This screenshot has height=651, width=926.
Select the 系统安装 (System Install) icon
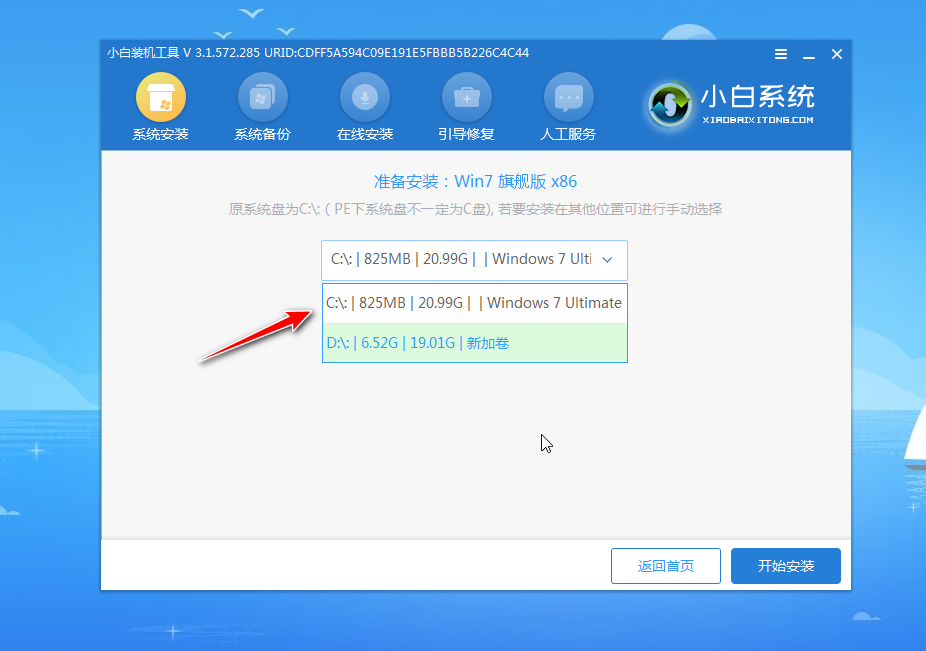coord(160,105)
